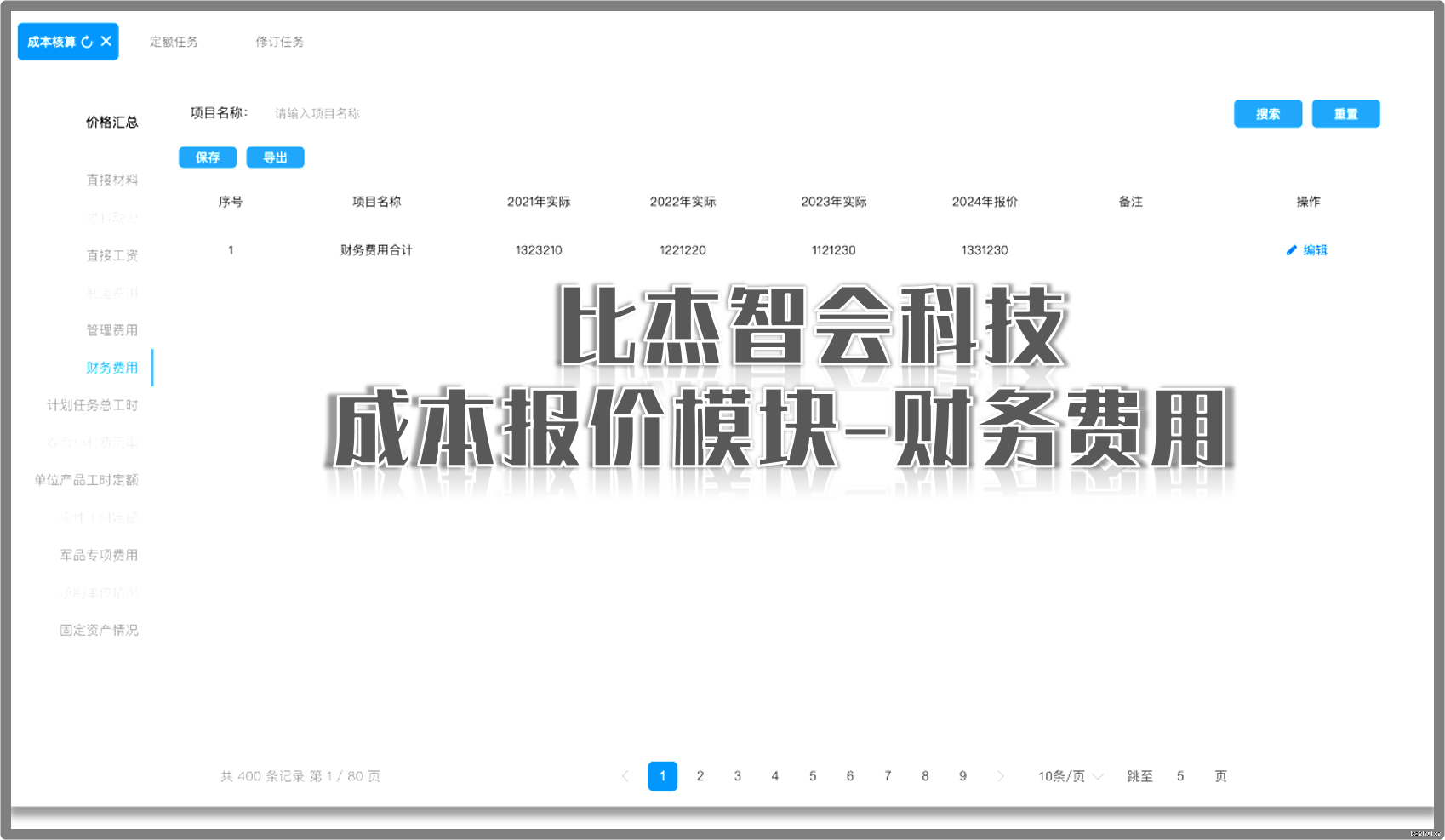
Task: Click the 重置 button
Action: click(1345, 114)
